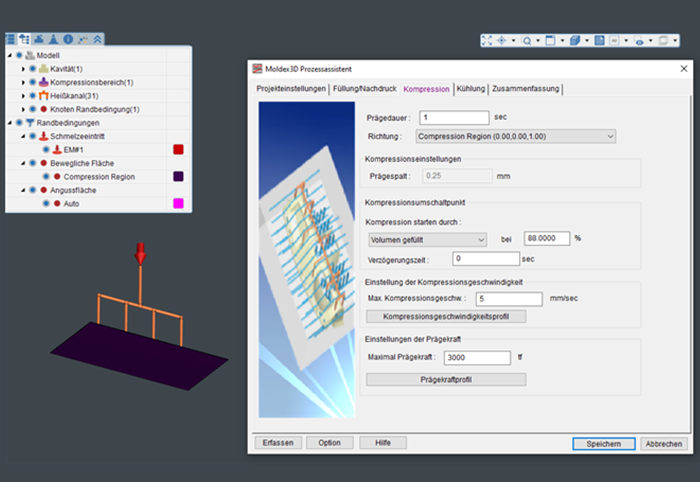Toggle visibility of Knoten Randbedingung(1)
Image resolution: width=700 pixels, height=482 pixels.
(x=33, y=109)
